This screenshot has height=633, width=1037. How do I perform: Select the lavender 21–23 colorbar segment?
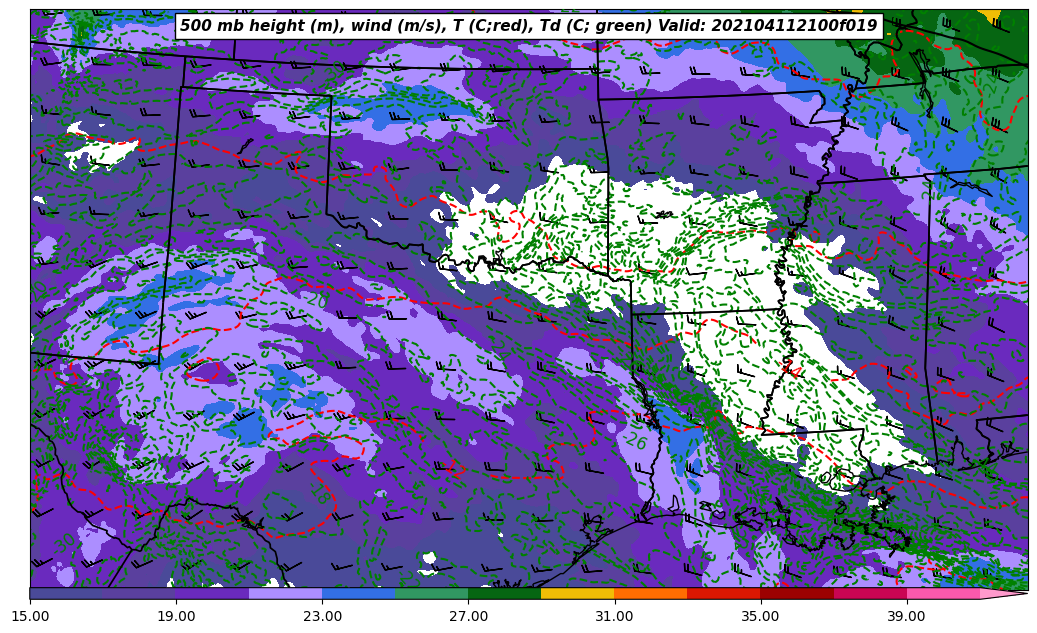pyautogui.click(x=286, y=593)
